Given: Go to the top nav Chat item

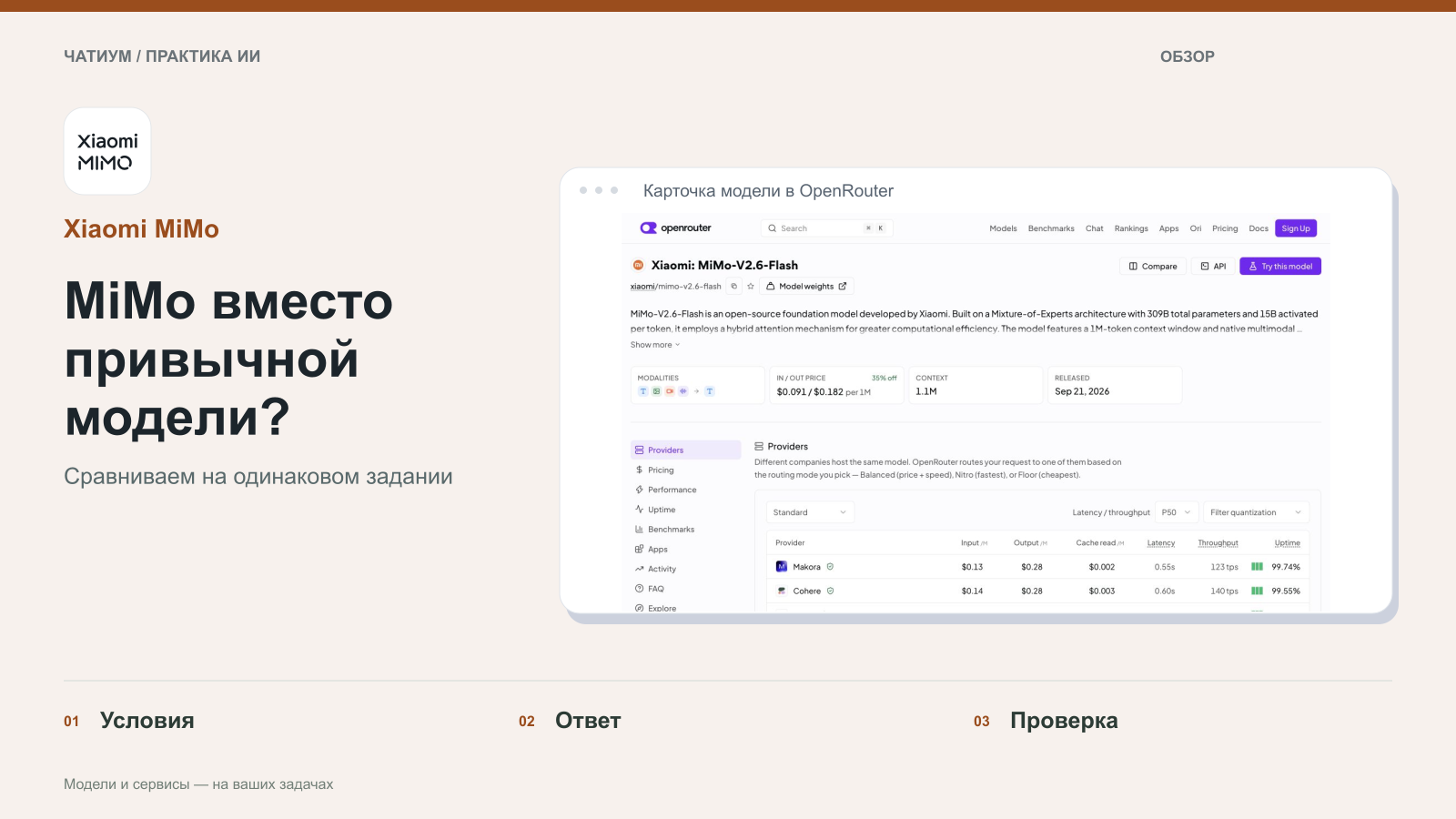Looking at the screenshot, I should point(1095,228).
